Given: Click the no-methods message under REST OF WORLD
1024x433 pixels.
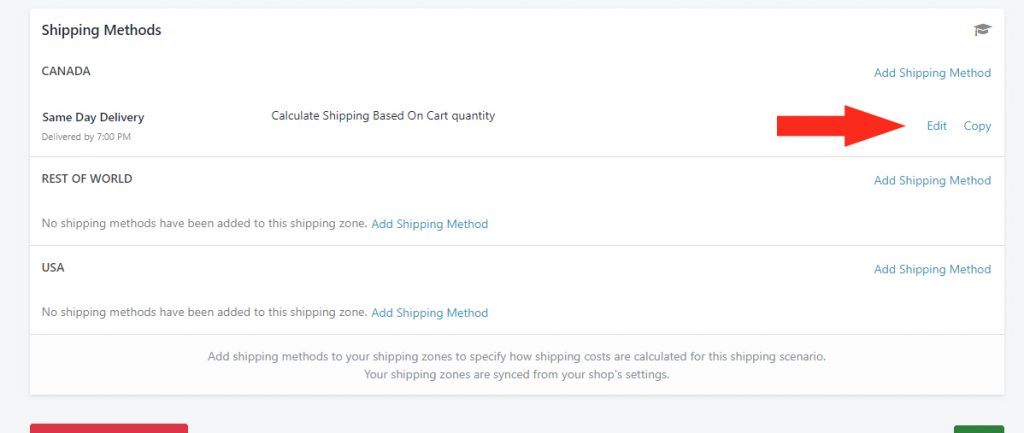Looking at the screenshot, I should [204, 223].
